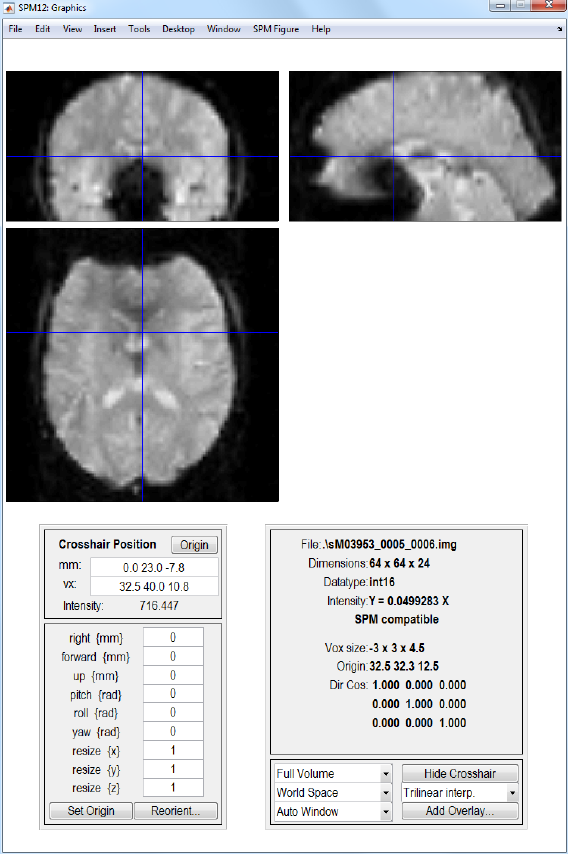
Task: Click the vx crosshair position field
Action: click(154, 587)
